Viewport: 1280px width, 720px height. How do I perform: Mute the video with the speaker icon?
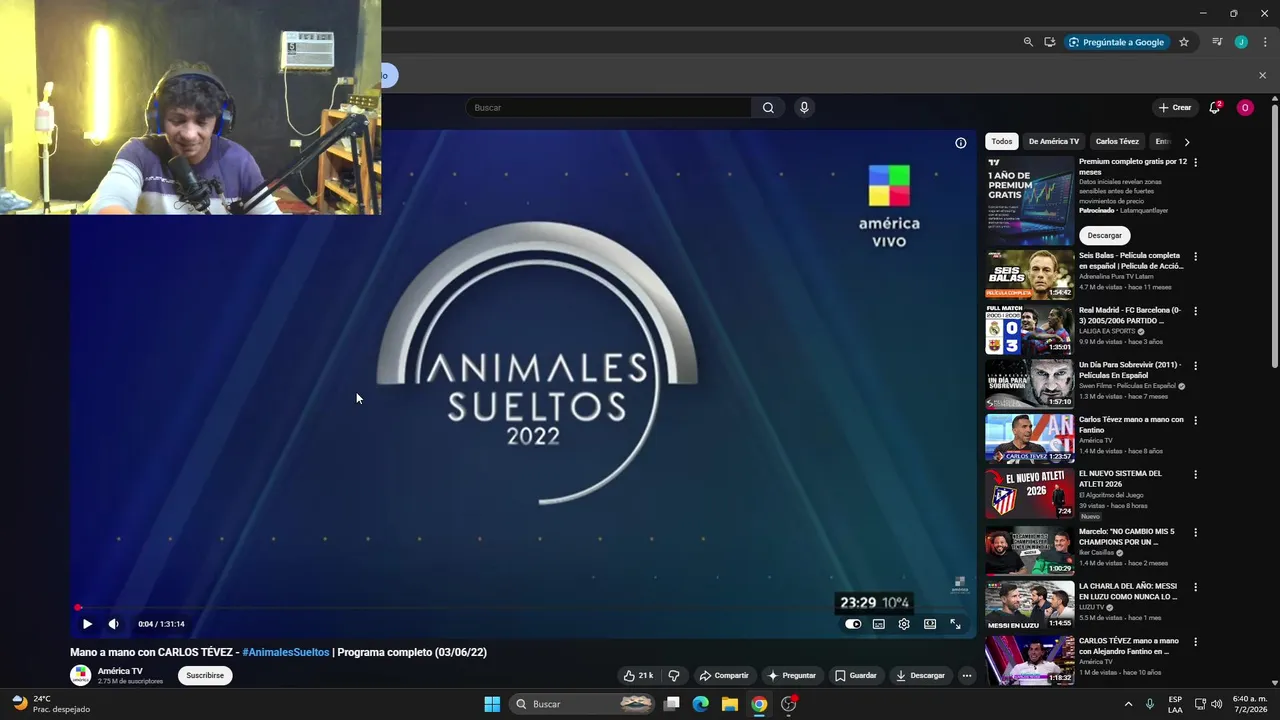[113, 624]
